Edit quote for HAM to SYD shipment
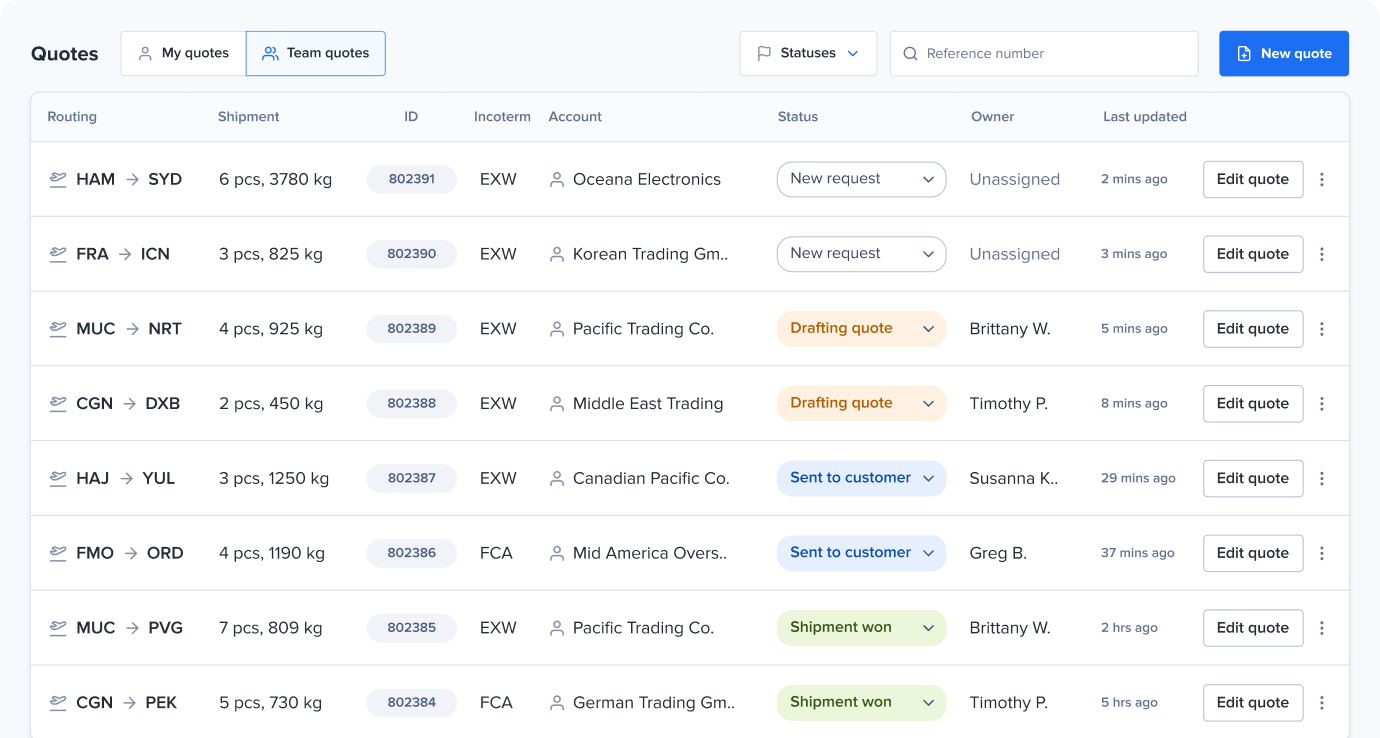Image resolution: width=1380 pixels, height=738 pixels. pos(1253,180)
